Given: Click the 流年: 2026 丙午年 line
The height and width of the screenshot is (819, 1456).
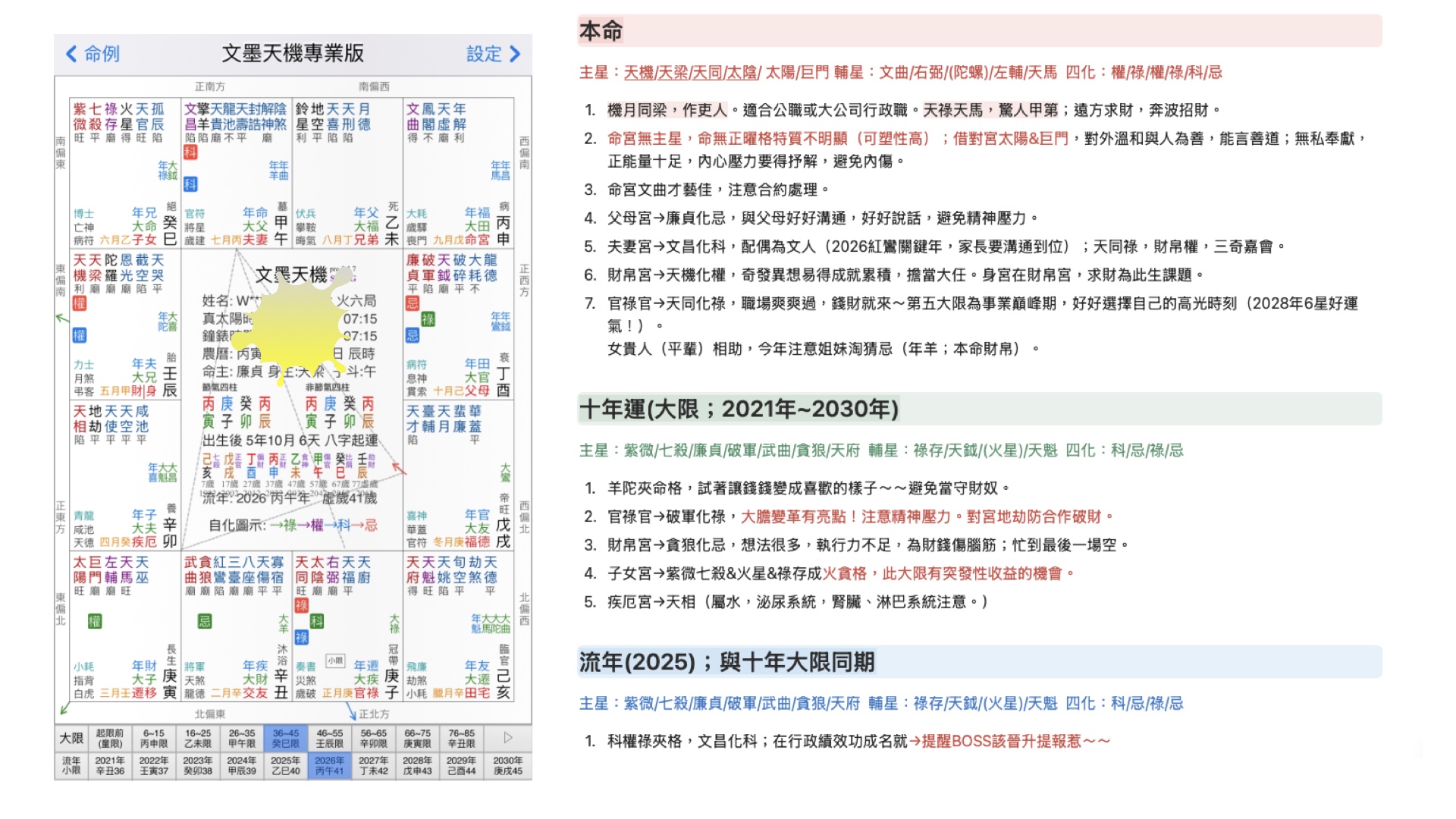Looking at the screenshot, I should pos(290,498).
